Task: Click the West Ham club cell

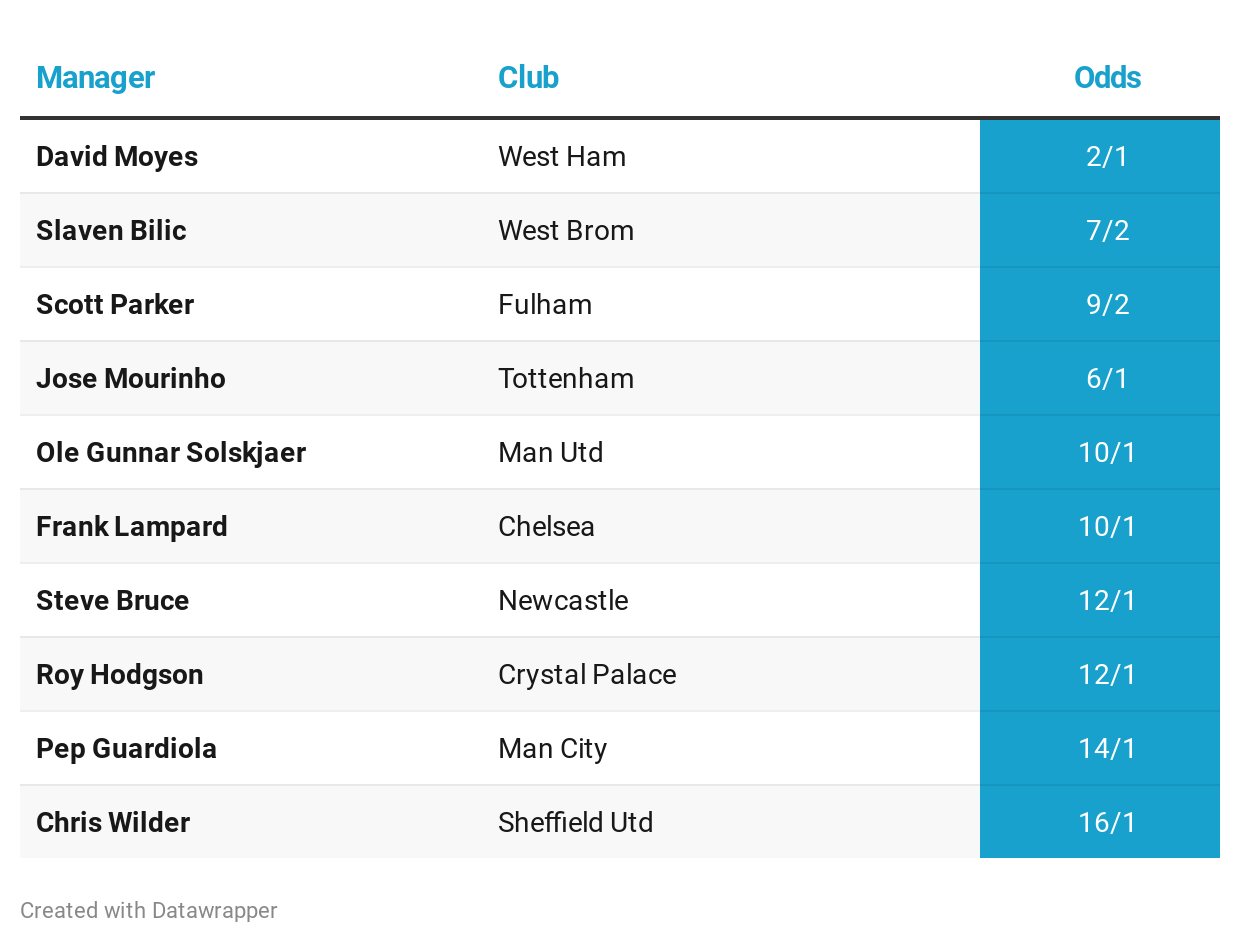Action: (562, 156)
